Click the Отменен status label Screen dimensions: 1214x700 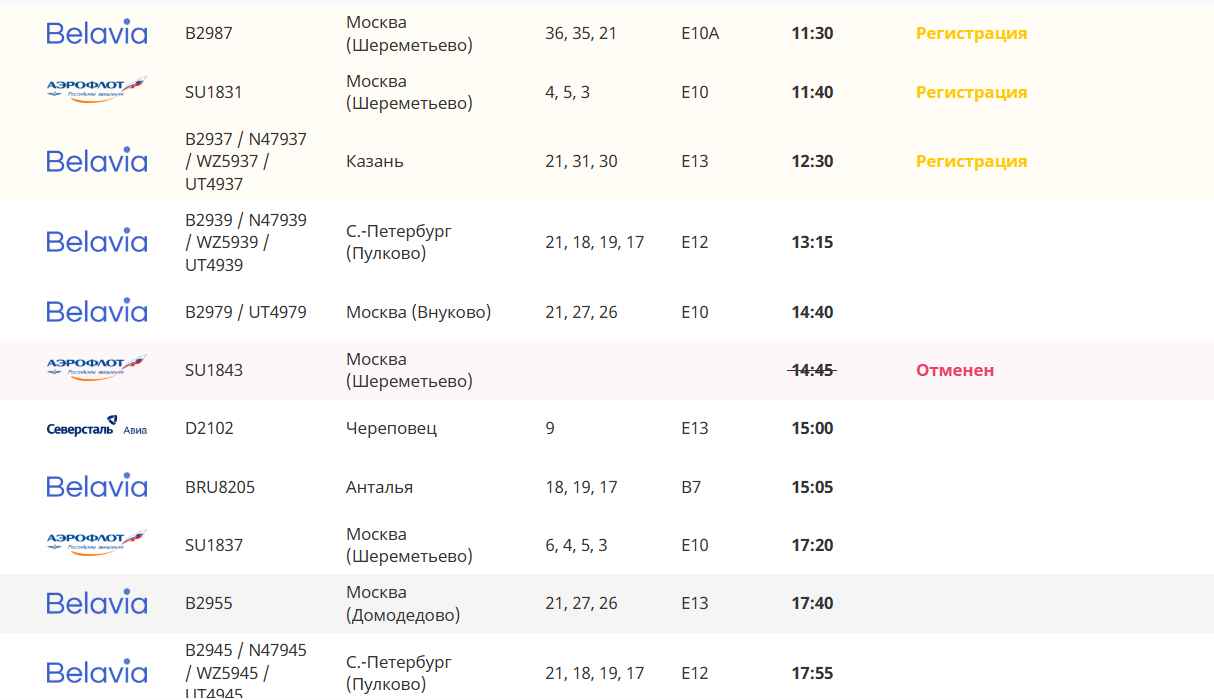coord(955,370)
